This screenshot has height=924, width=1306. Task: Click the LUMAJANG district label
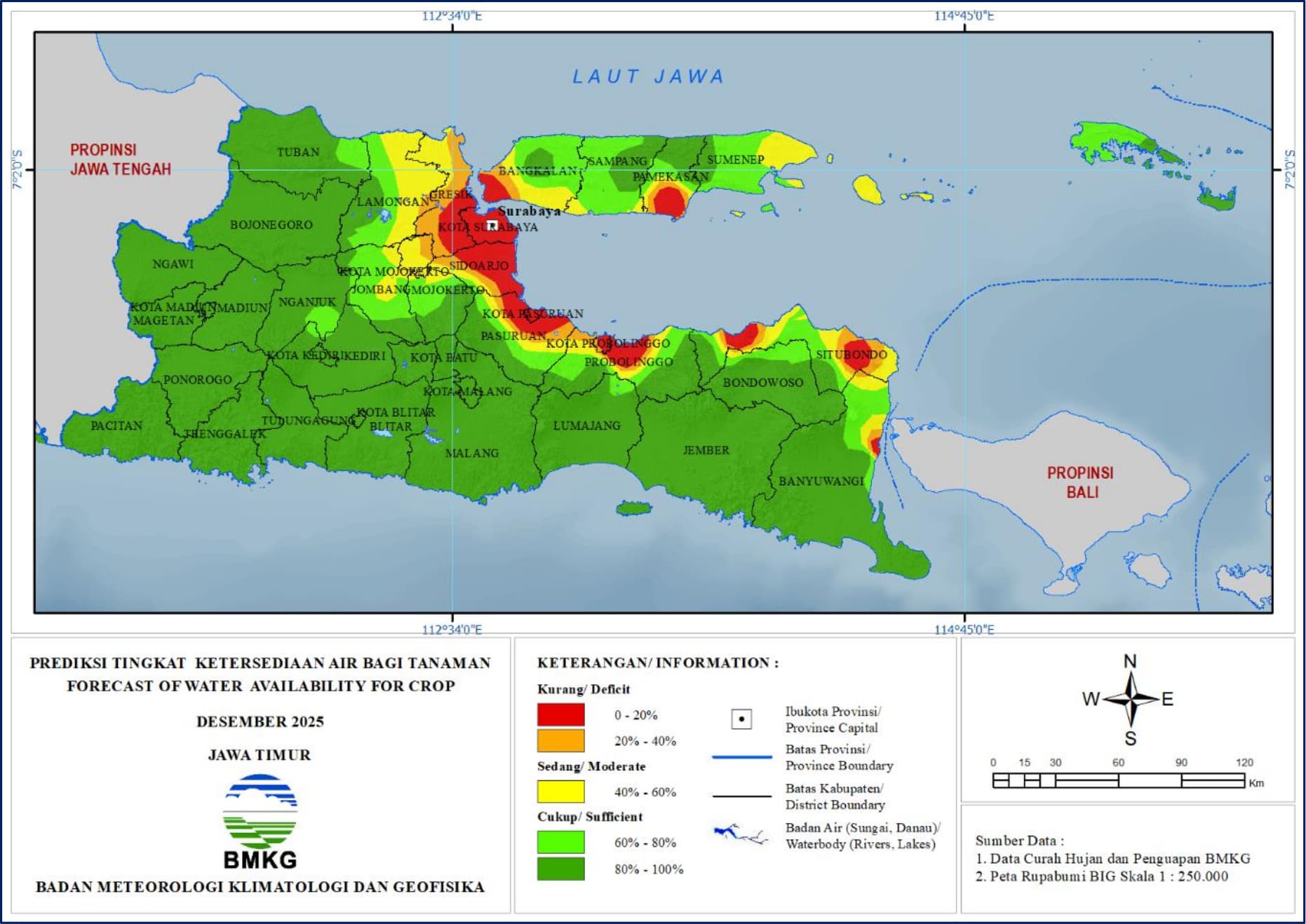coord(586,426)
